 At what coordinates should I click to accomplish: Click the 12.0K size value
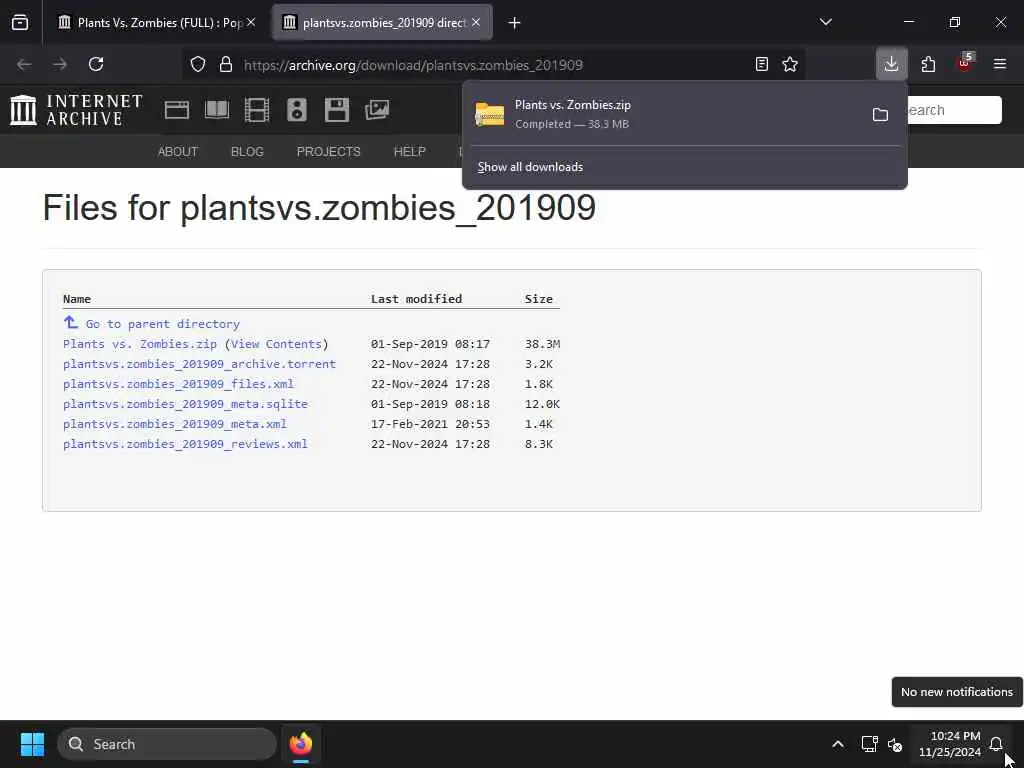[543, 404]
